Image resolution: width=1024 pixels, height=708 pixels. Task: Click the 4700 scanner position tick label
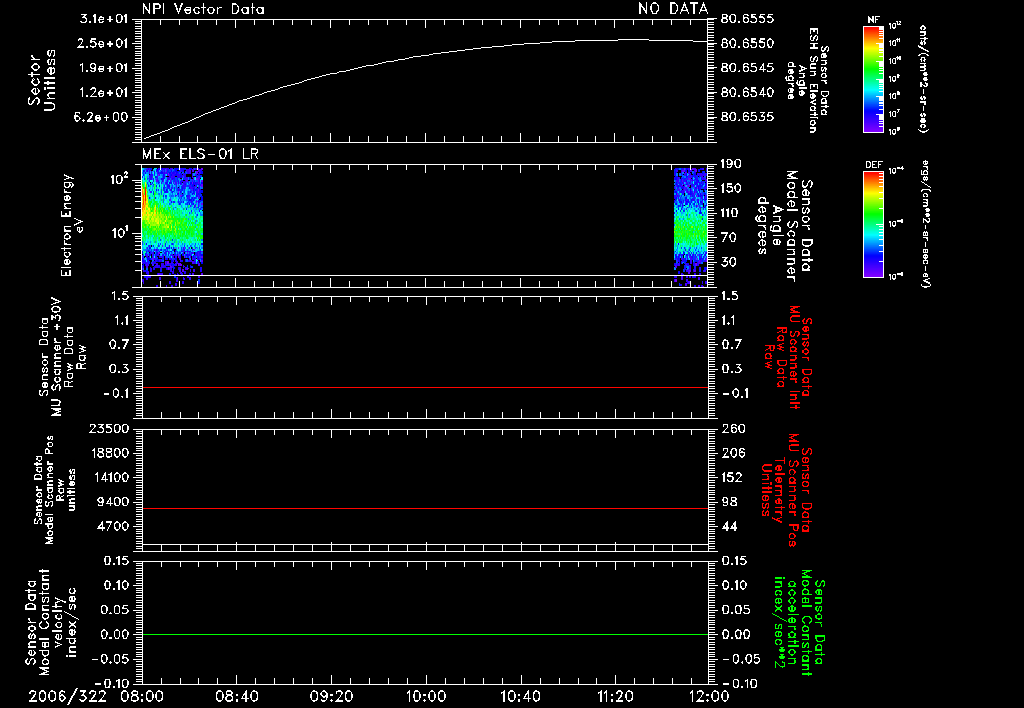tap(112, 526)
